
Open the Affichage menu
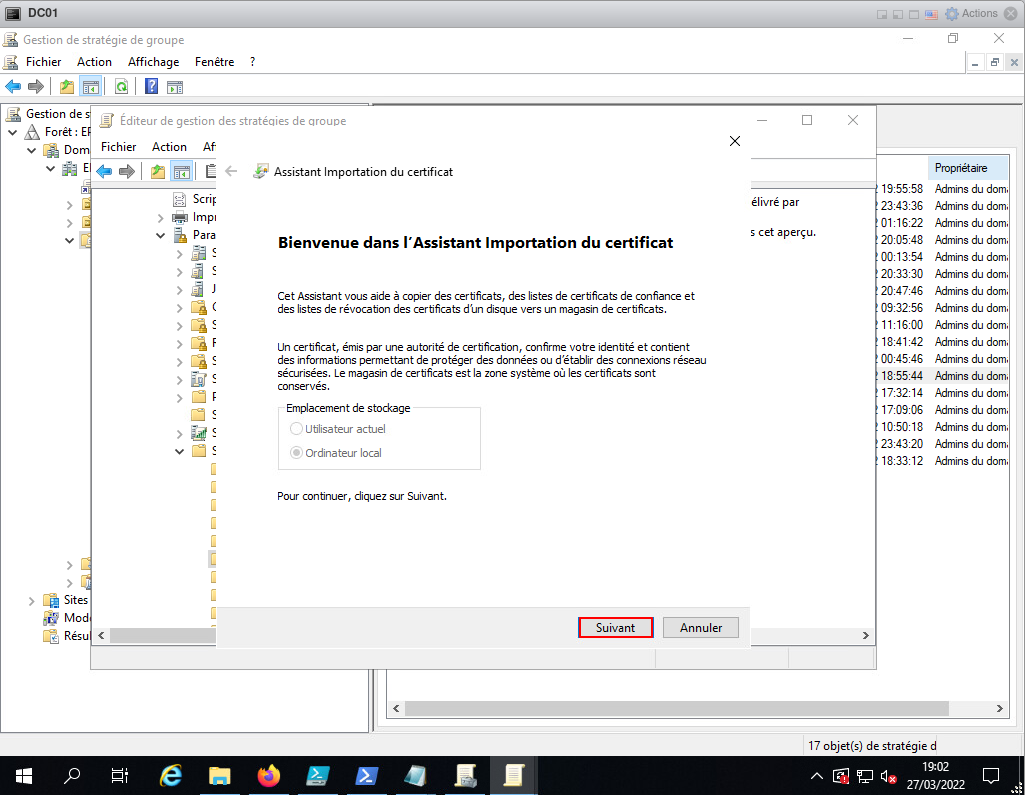pos(153,62)
